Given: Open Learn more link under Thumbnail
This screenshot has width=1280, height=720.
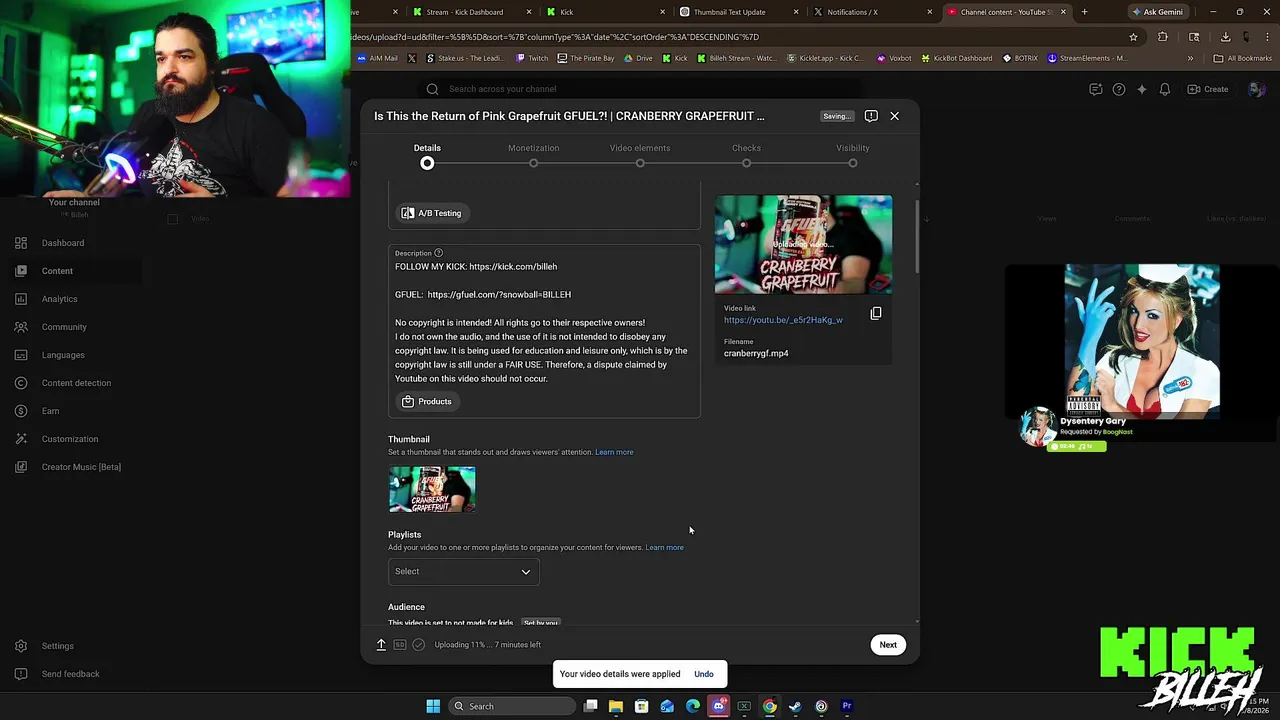Looking at the screenshot, I should pyautogui.click(x=614, y=452).
